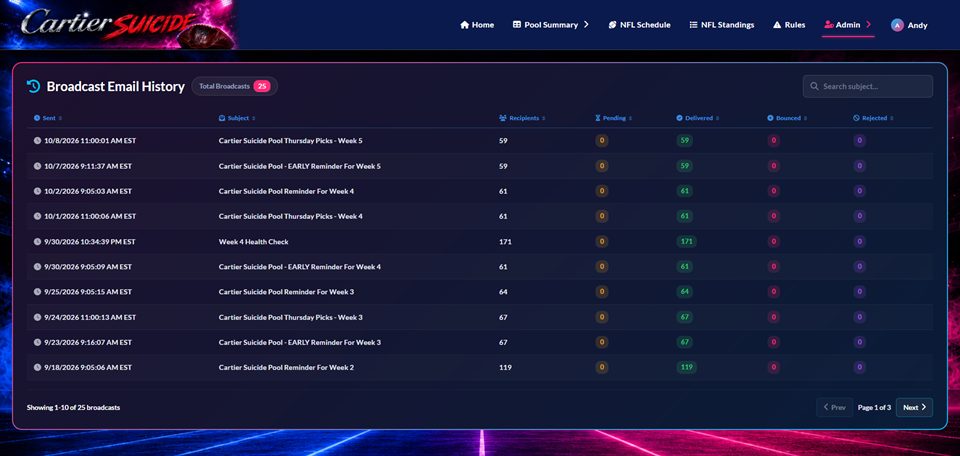960x456 pixels.
Task: Click clock icon for 9/25/2026 9:05:15 AM row
Action: coord(37,292)
